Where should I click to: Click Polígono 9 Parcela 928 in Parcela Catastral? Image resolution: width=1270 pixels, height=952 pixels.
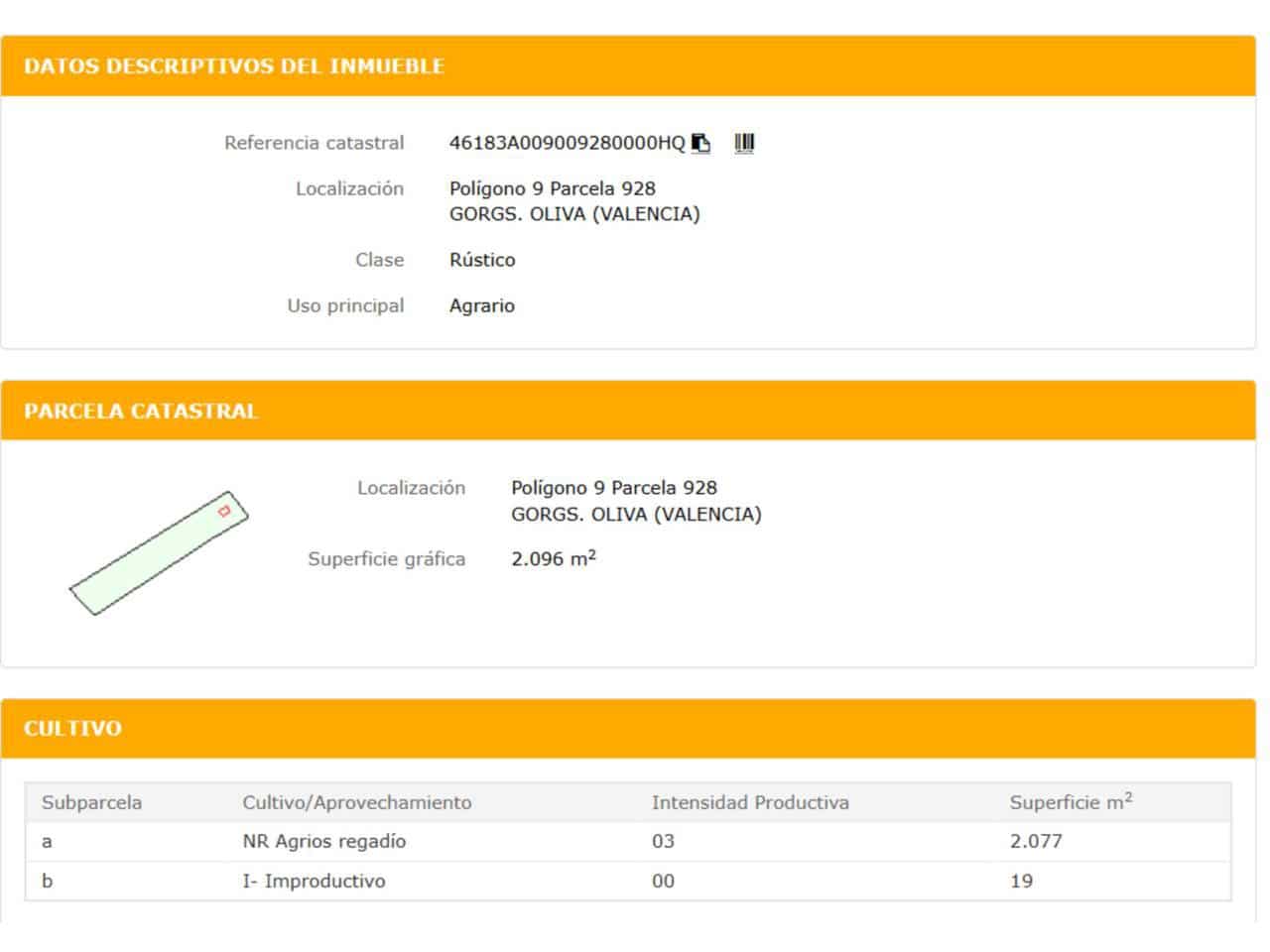point(613,488)
